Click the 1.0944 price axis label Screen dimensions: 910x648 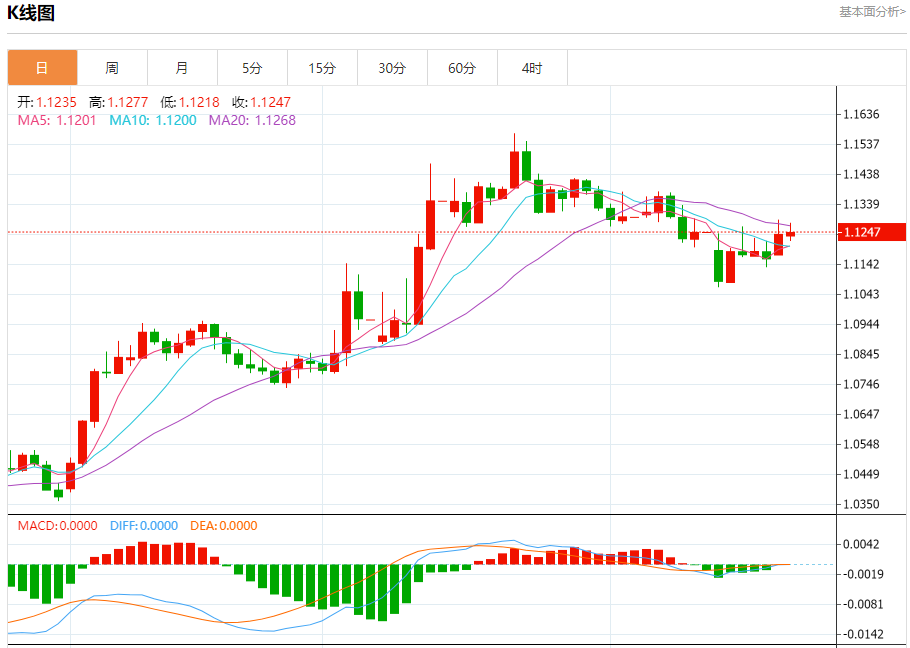coord(862,324)
